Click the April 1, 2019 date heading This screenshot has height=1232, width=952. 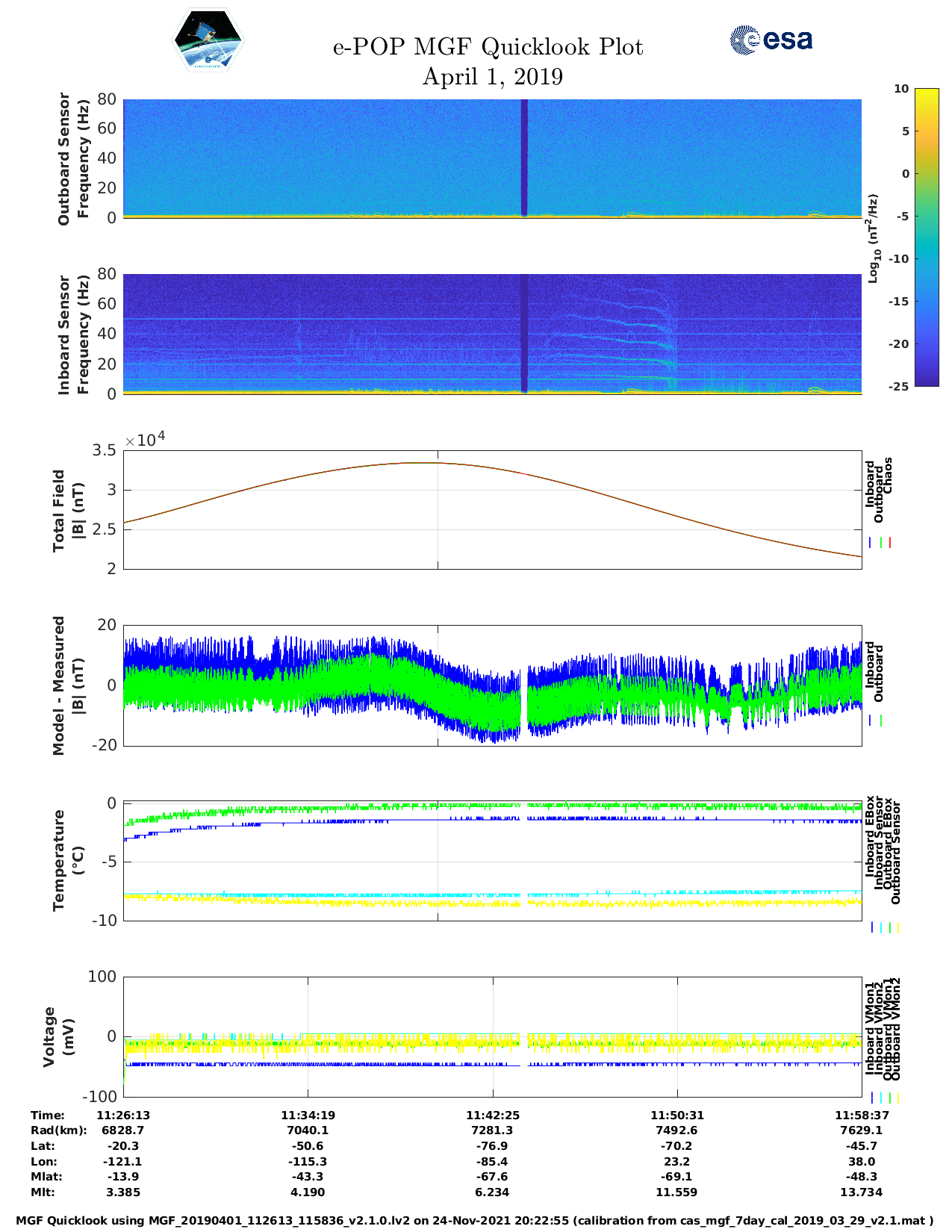tap(492, 77)
